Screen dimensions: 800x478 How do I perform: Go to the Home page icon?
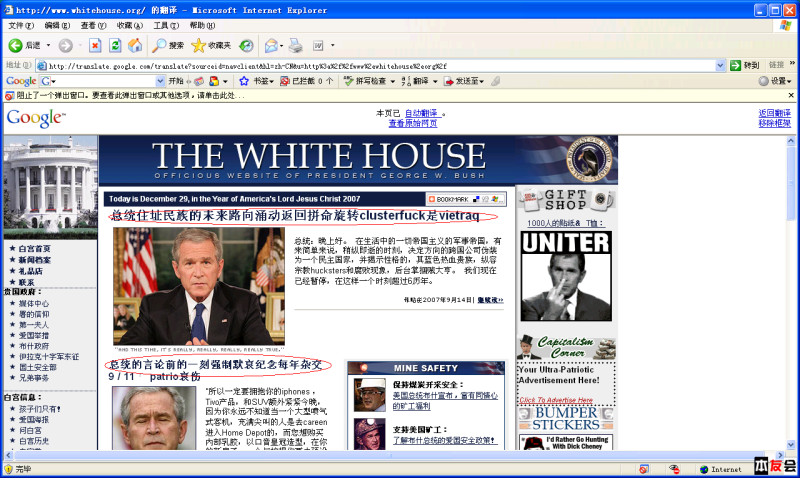[x=134, y=46]
